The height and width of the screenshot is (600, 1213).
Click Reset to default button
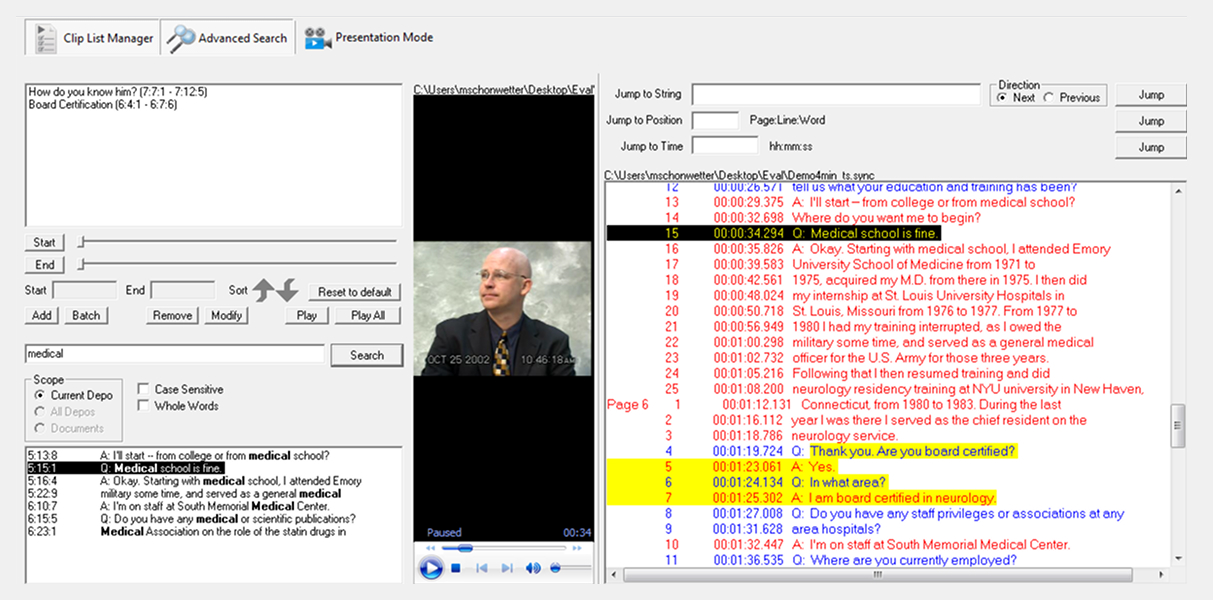pos(354,292)
